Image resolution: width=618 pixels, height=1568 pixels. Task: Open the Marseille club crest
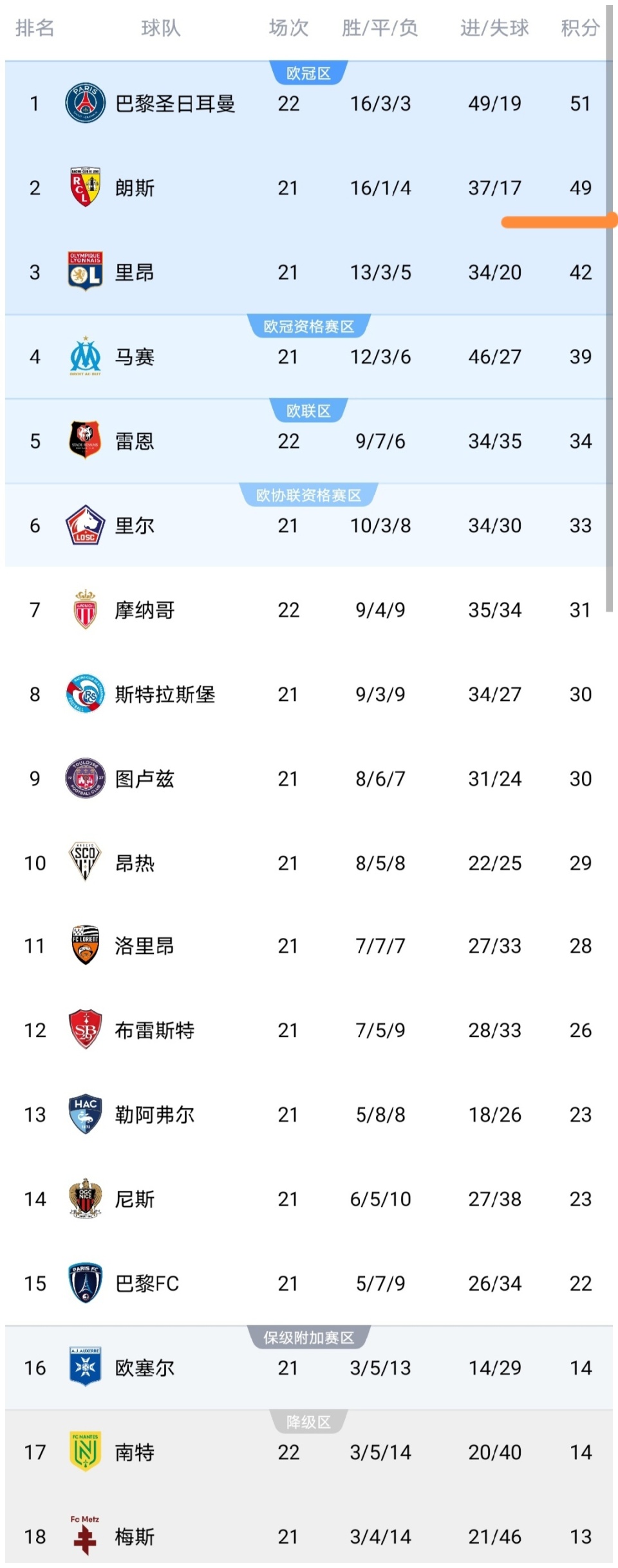(x=85, y=356)
